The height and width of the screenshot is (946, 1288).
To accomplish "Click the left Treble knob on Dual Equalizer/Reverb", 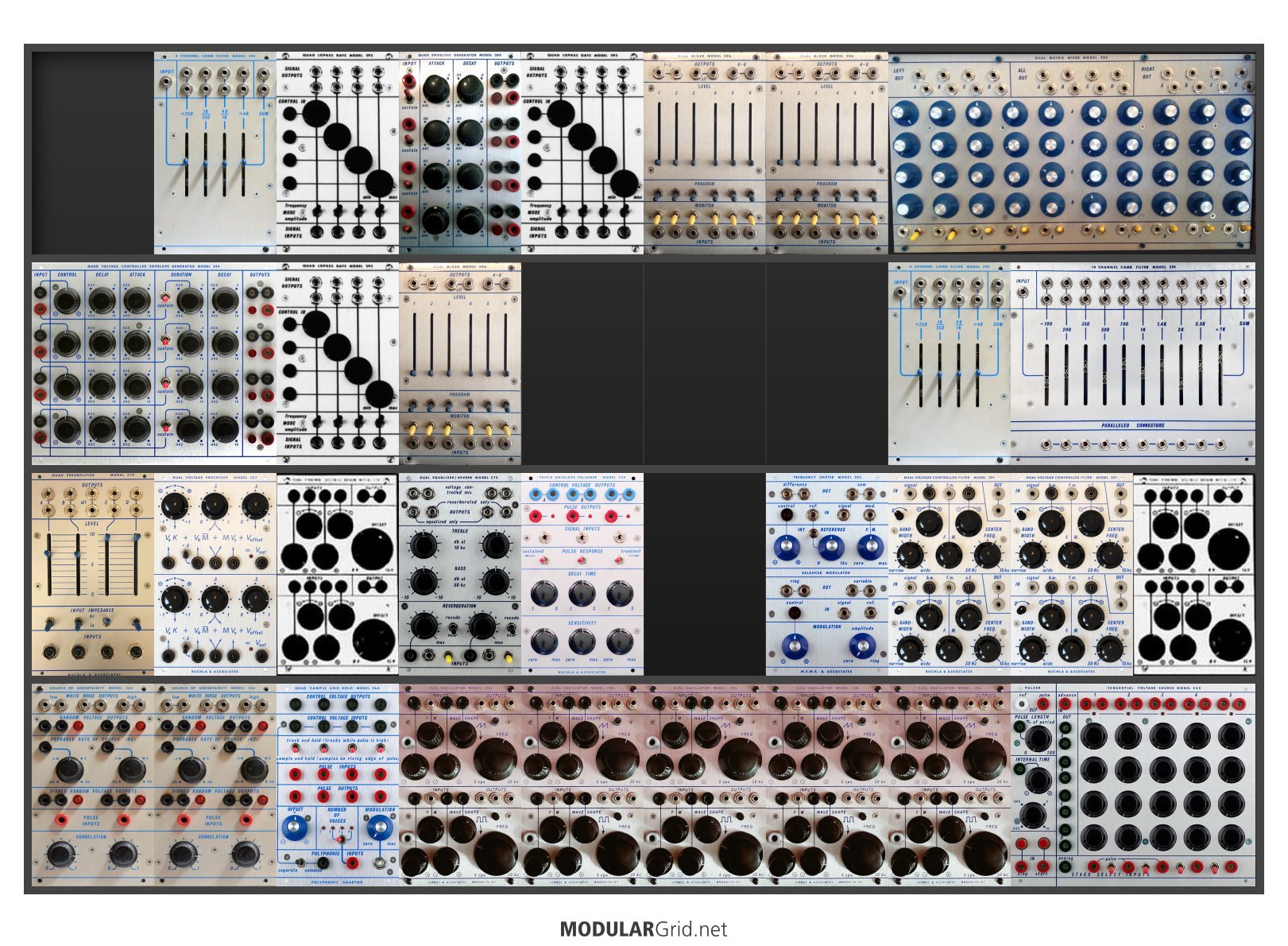I will point(423,545).
